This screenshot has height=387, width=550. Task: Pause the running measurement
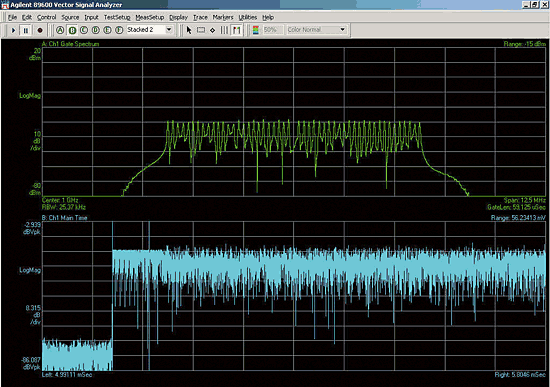point(26,31)
